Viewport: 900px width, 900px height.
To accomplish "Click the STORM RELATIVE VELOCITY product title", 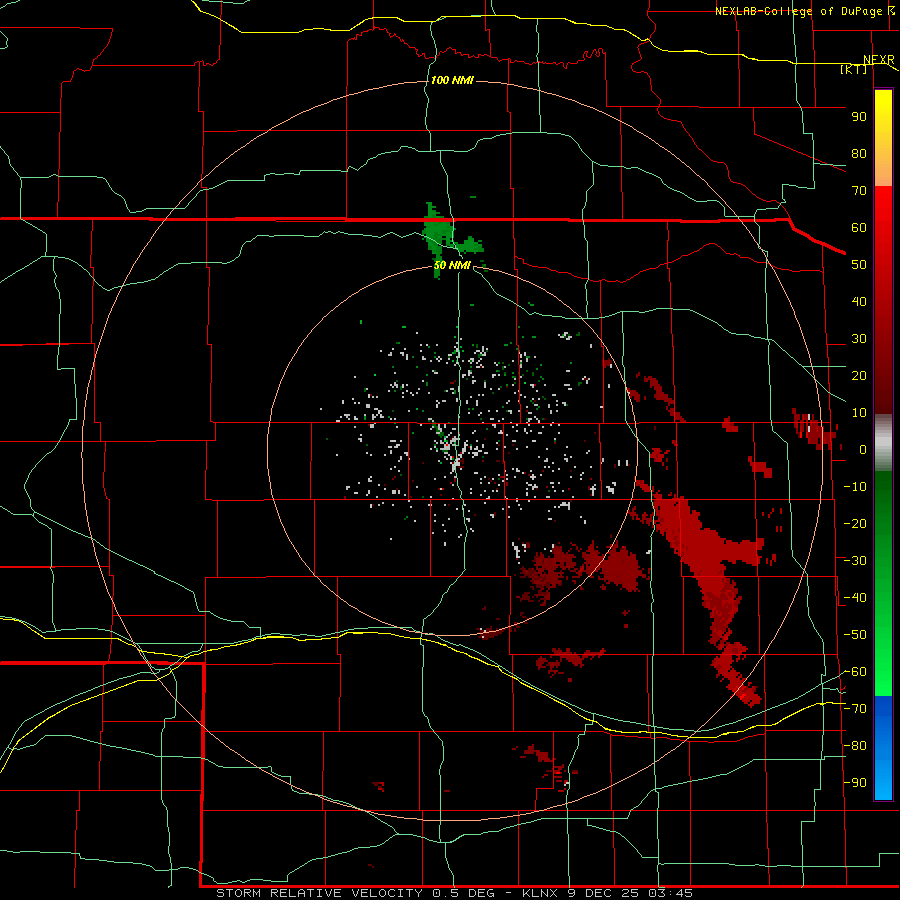I will click(x=319, y=893).
